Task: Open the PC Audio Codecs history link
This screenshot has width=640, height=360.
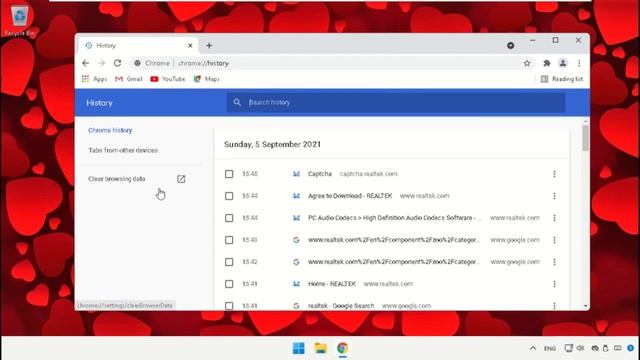Action: 394,218
